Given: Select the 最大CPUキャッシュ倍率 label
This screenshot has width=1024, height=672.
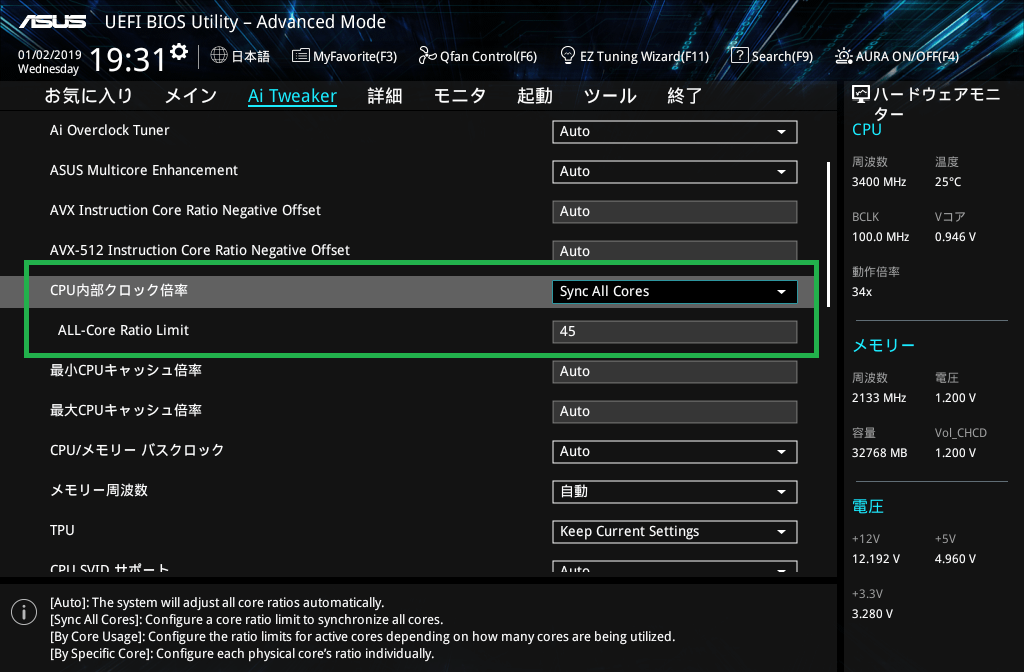Looking at the screenshot, I should click(126, 410).
